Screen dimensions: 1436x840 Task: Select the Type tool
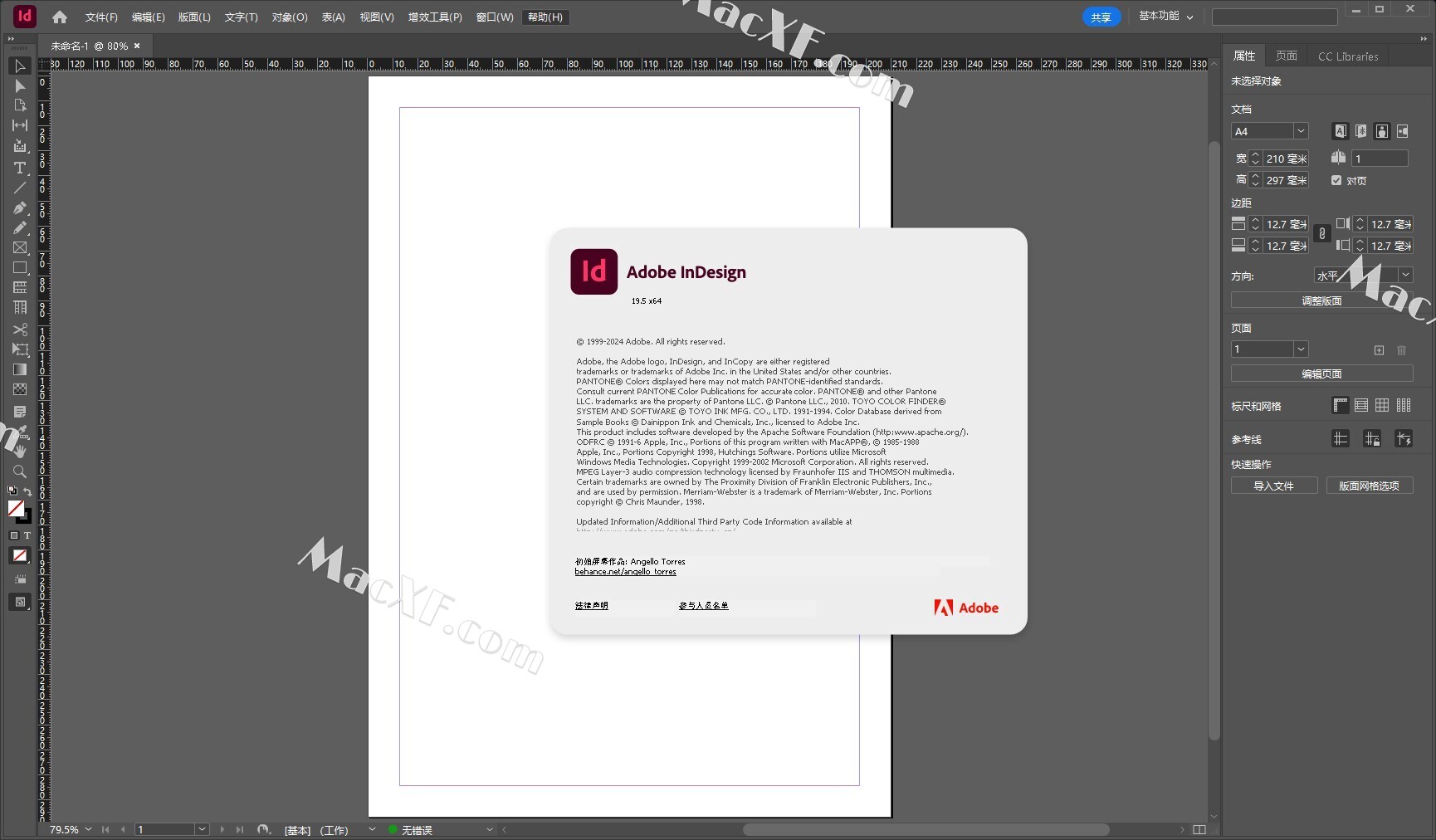20,168
